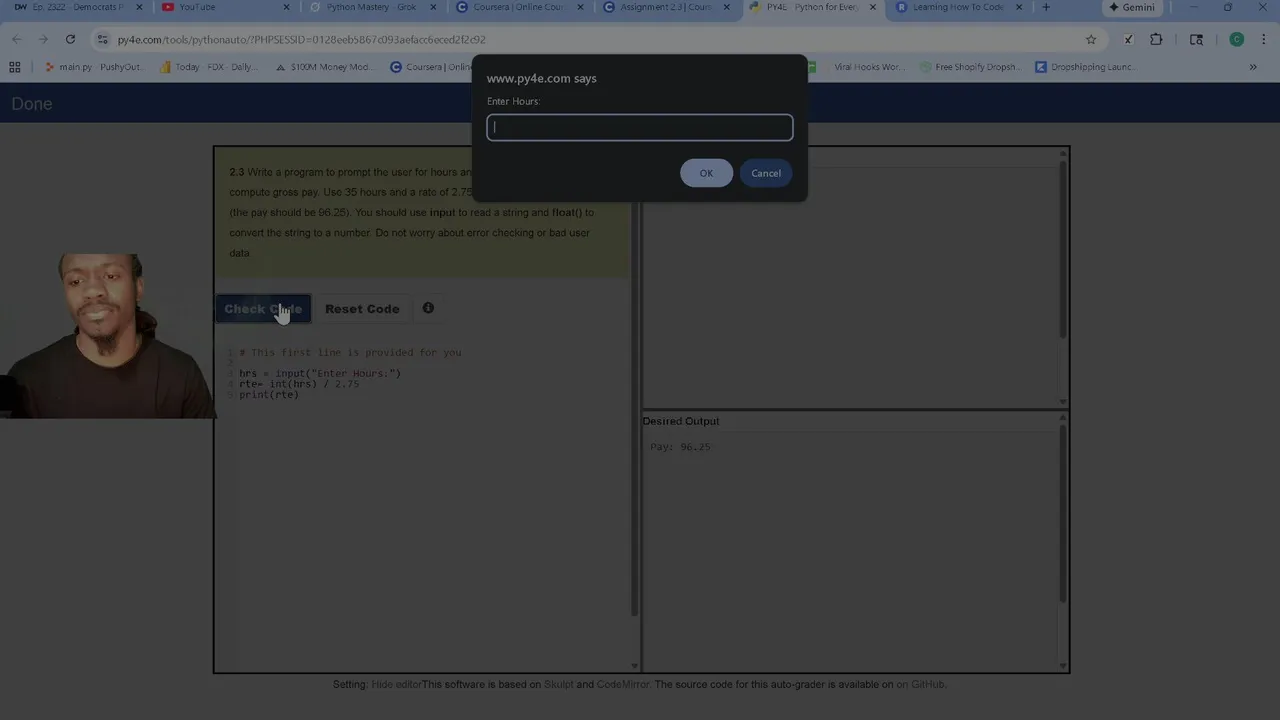Screen dimensions: 1280x720
Task: Reload the py4e page
Action: coord(70,39)
